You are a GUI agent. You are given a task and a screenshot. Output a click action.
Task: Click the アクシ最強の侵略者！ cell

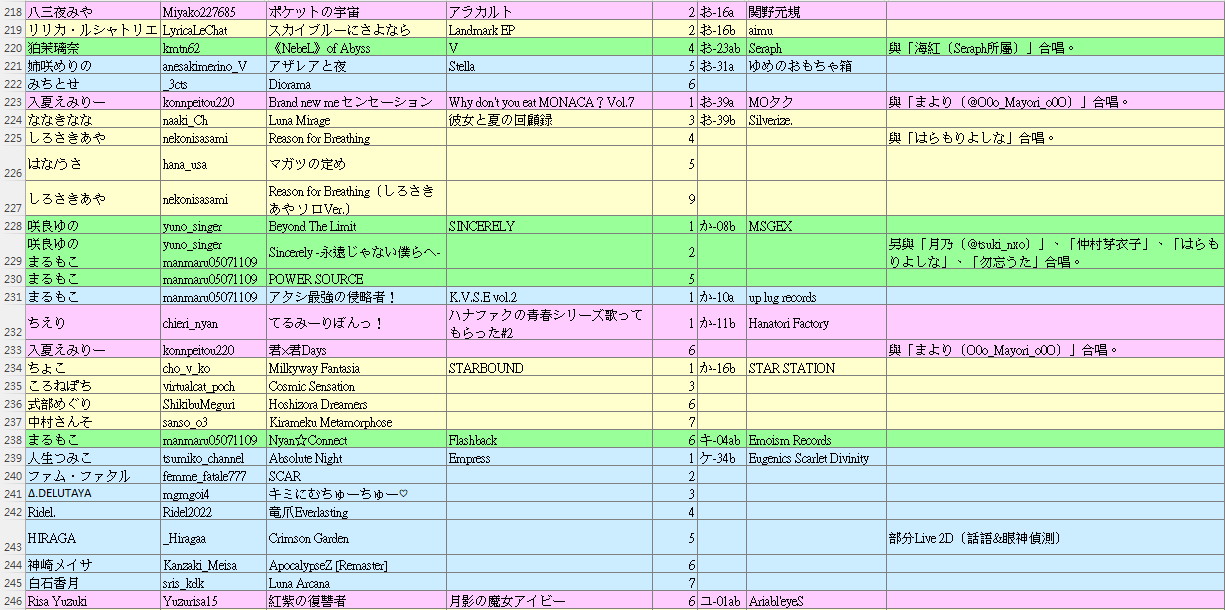pyautogui.click(x=355, y=297)
